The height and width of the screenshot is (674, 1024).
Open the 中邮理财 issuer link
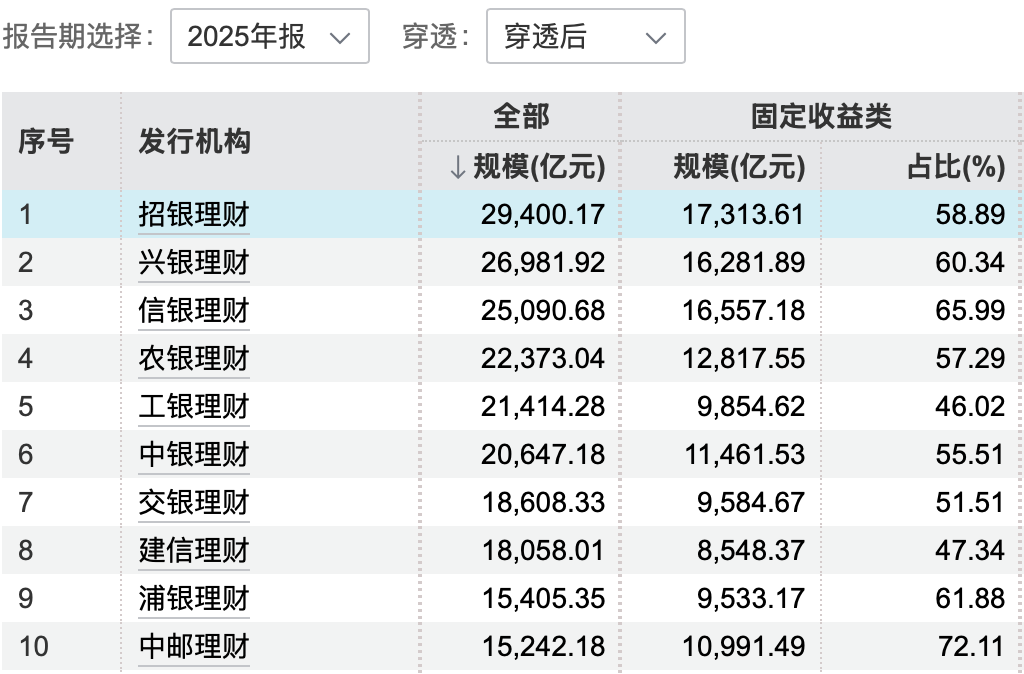[x=194, y=647]
